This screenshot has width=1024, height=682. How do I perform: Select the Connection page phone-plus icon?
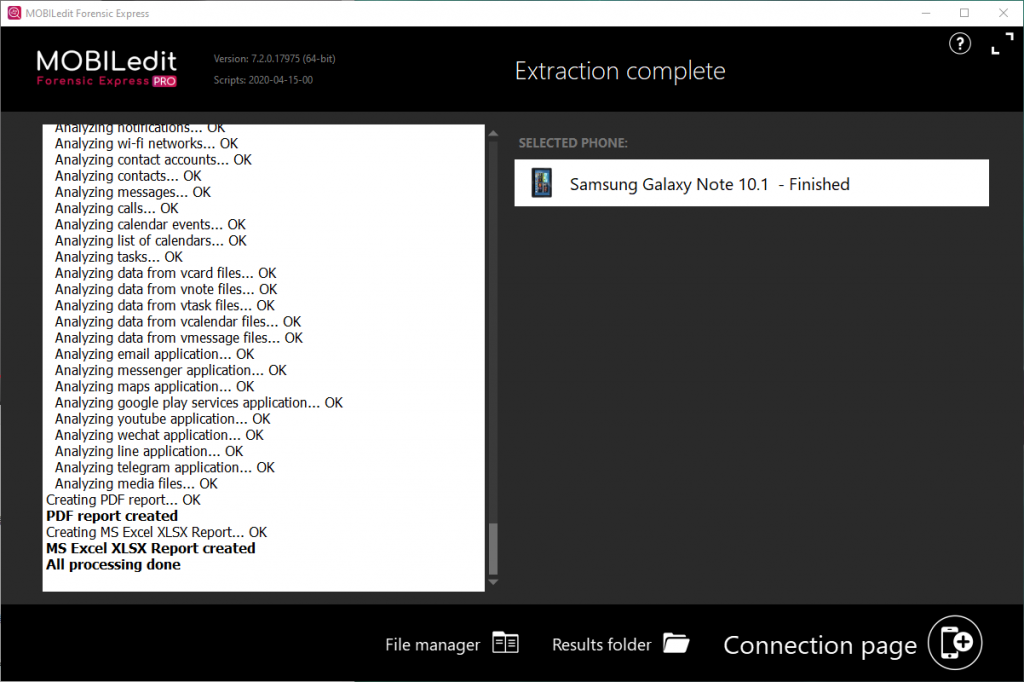(954, 642)
